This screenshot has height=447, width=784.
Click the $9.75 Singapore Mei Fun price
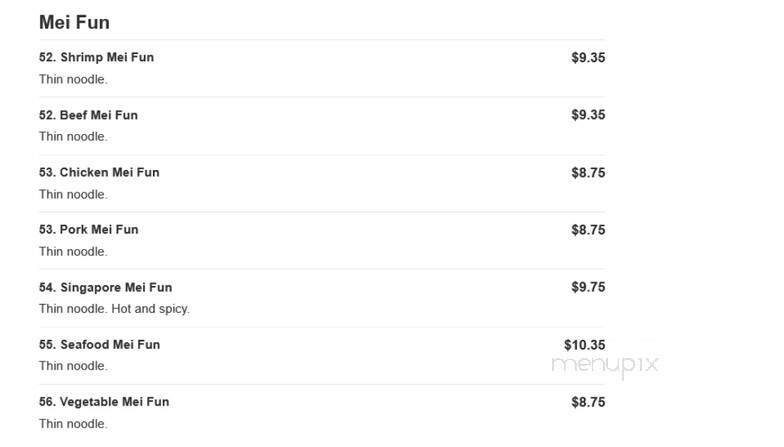pos(588,287)
